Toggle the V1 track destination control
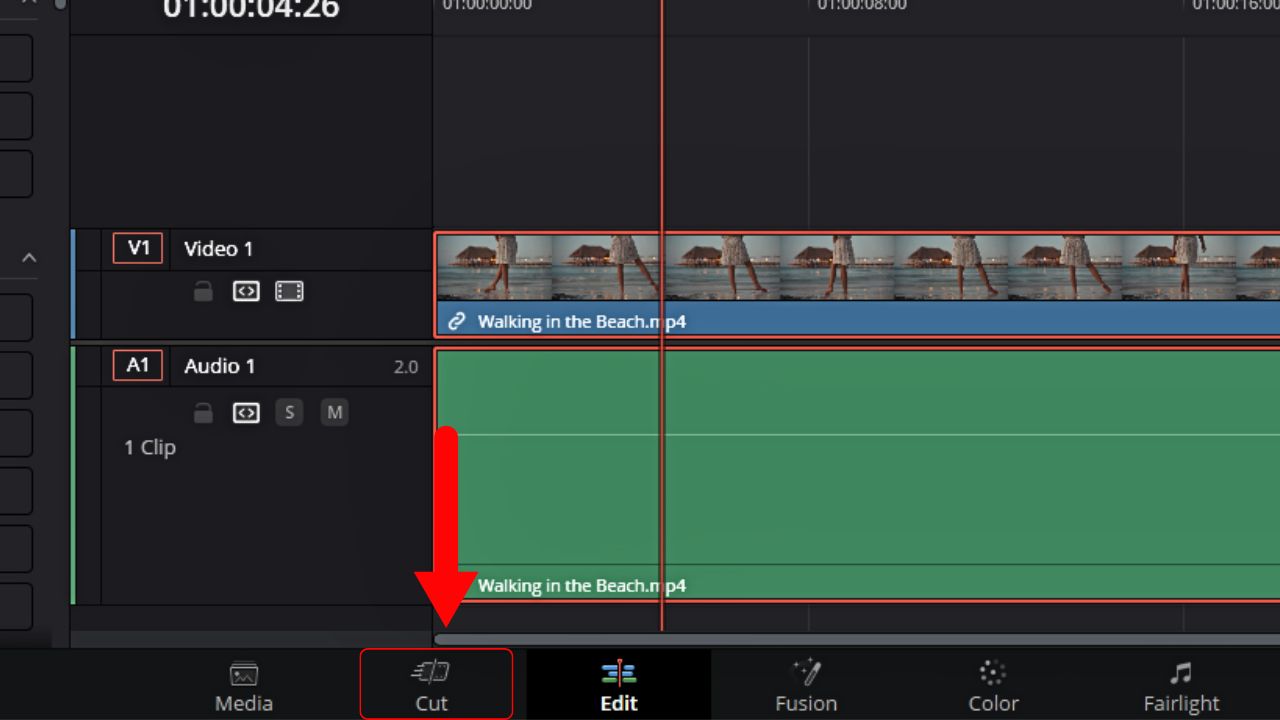 [x=137, y=249]
